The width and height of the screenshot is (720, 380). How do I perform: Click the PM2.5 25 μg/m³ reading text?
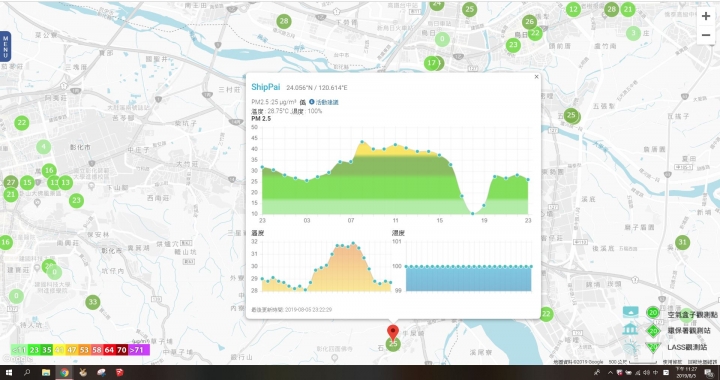tap(274, 102)
